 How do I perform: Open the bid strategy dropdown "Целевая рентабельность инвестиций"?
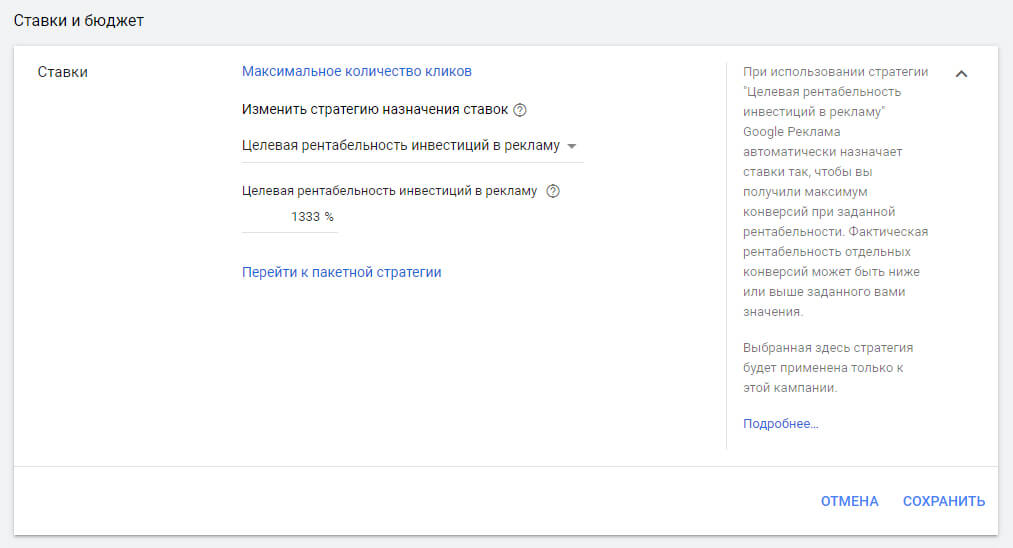tap(401, 146)
